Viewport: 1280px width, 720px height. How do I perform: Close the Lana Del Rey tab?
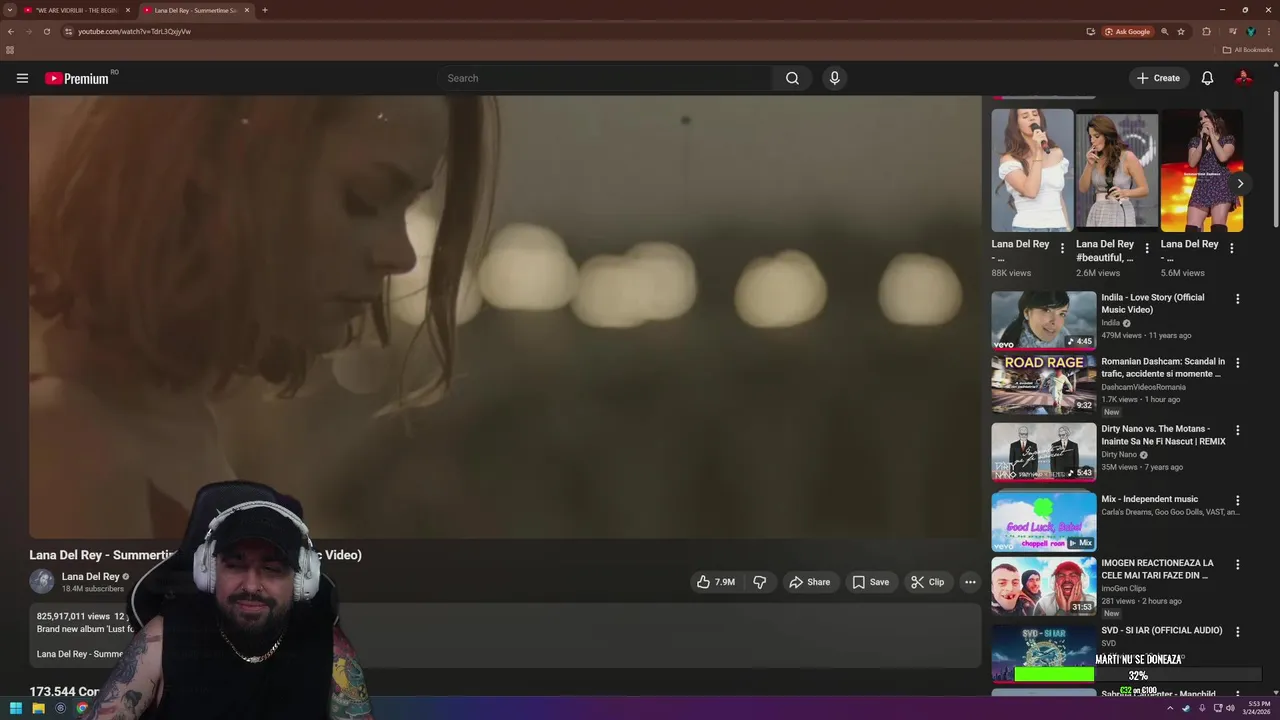[x=247, y=10]
